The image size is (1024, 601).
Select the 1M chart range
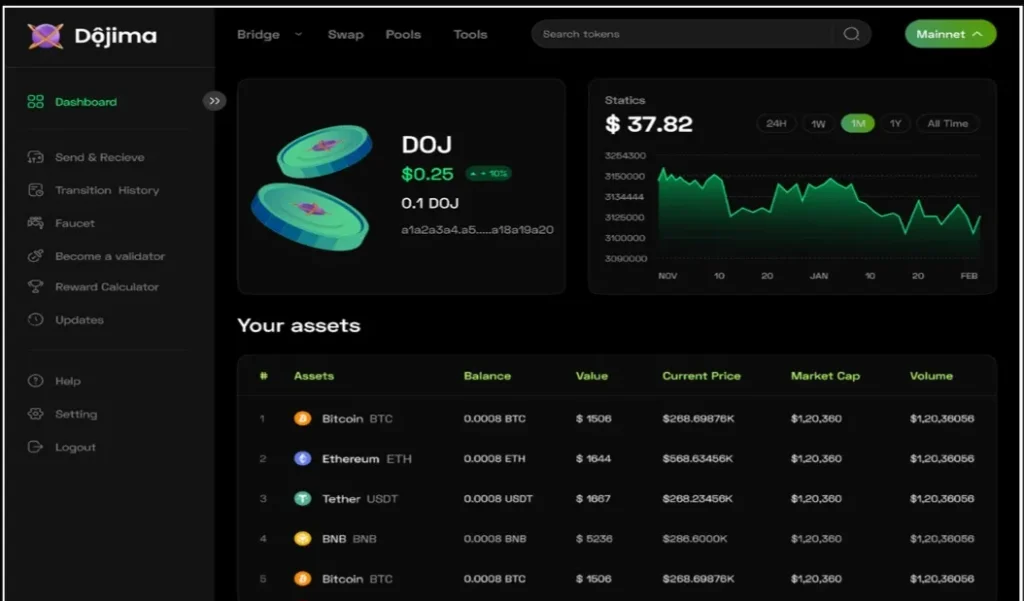[x=857, y=123]
